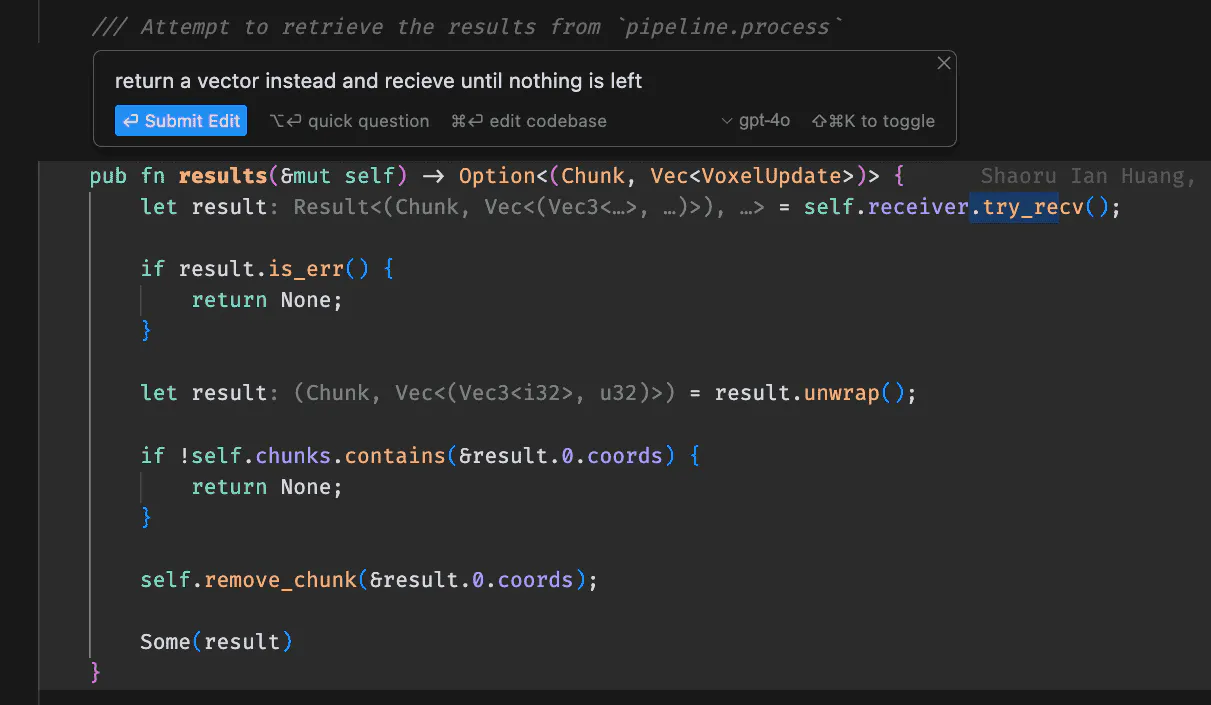Click the closing brace of results function

click(x=96, y=672)
